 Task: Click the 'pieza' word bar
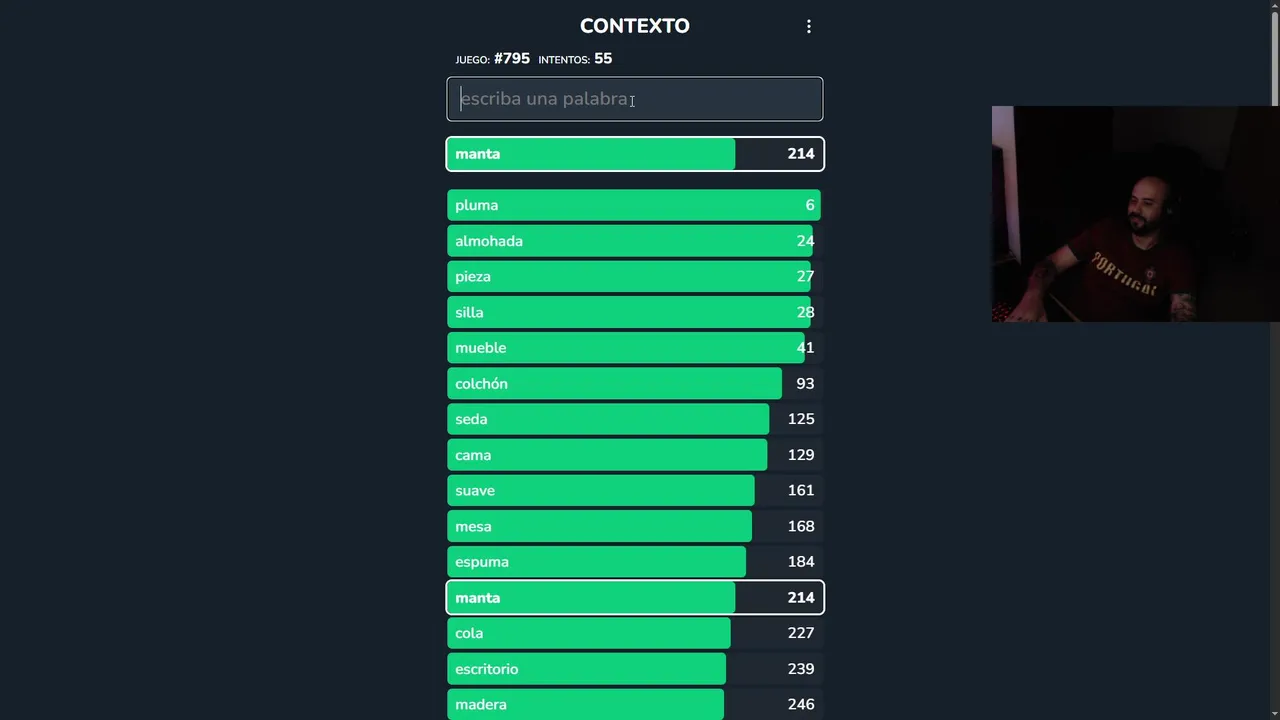[x=634, y=277]
